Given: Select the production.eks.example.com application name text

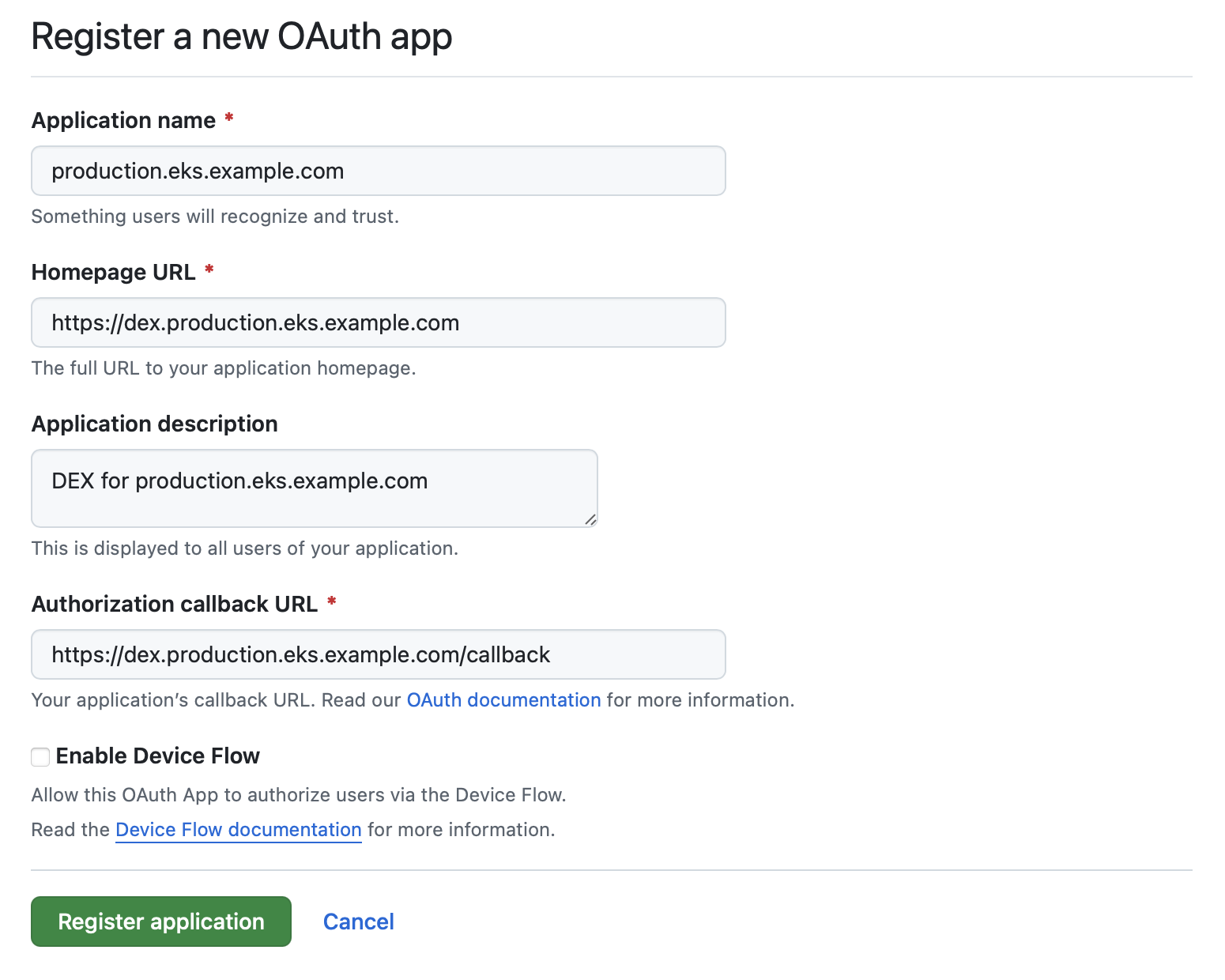Looking at the screenshot, I should pyautogui.click(x=198, y=171).
